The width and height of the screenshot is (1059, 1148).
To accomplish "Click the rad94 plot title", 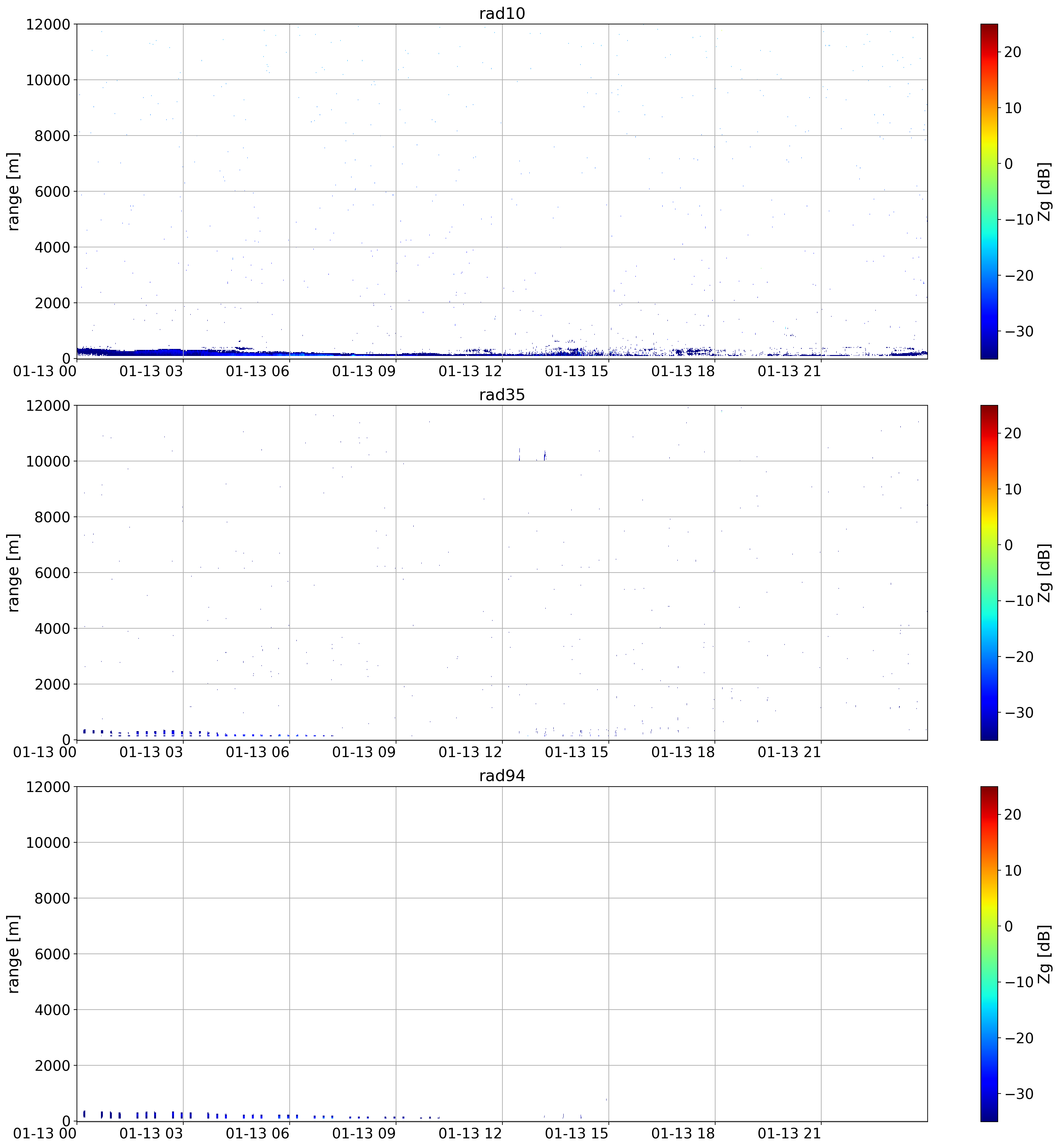I will click(x=502, y=776).
